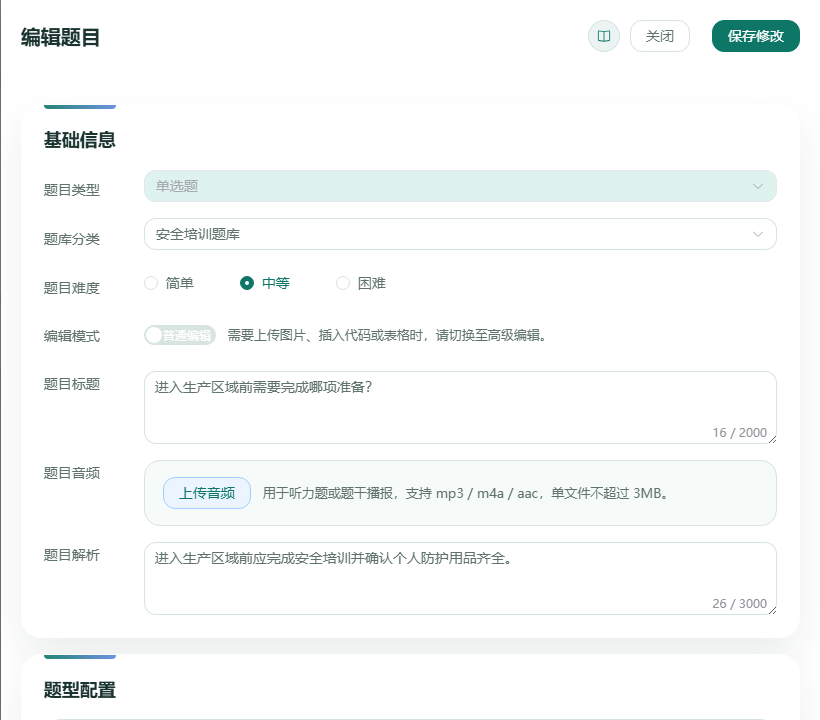Click the 题库分类 field label

click(72, 239)
